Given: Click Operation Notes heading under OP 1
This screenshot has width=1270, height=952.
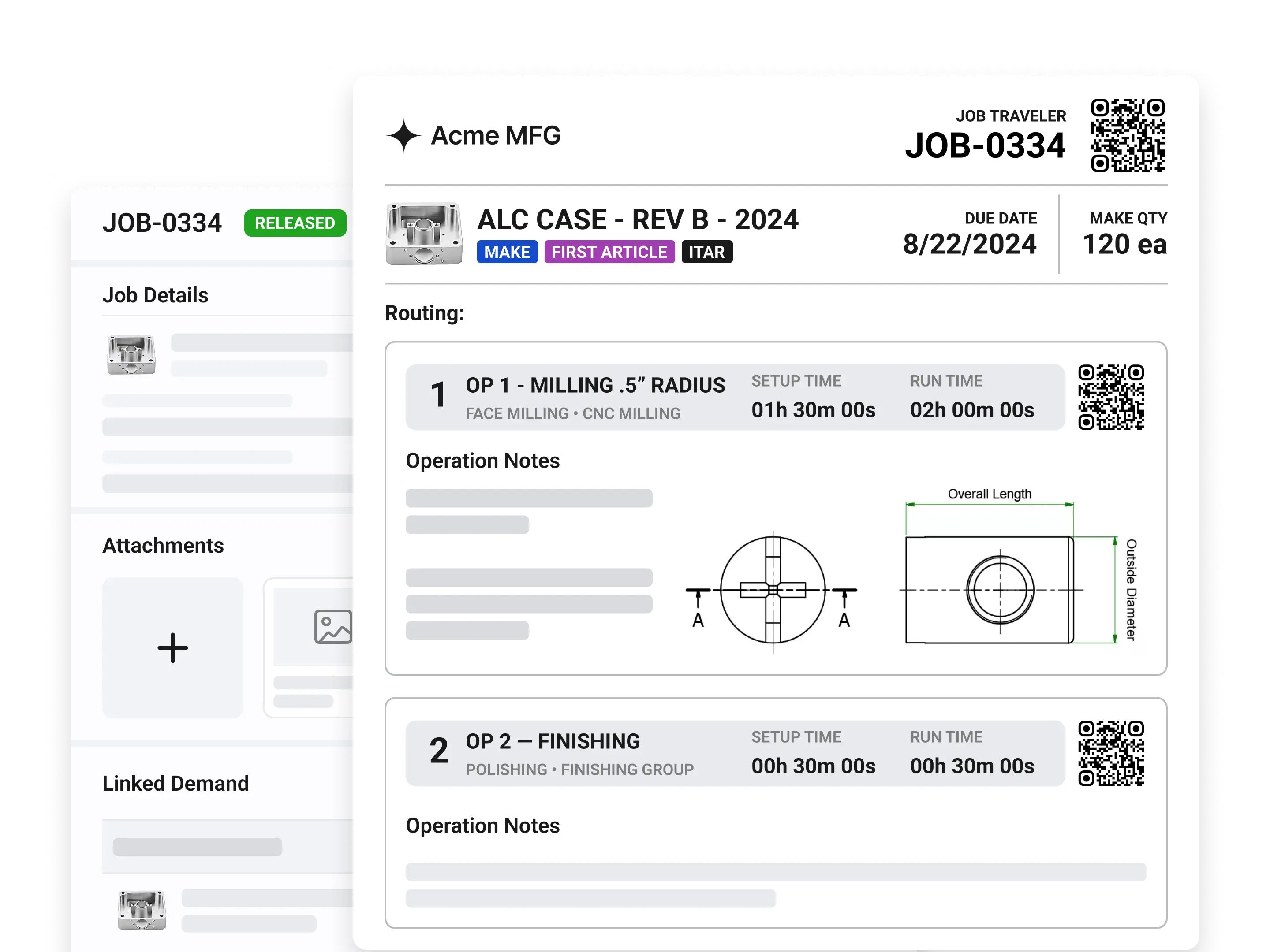Looking at the screenshot, I should (482, 461).
